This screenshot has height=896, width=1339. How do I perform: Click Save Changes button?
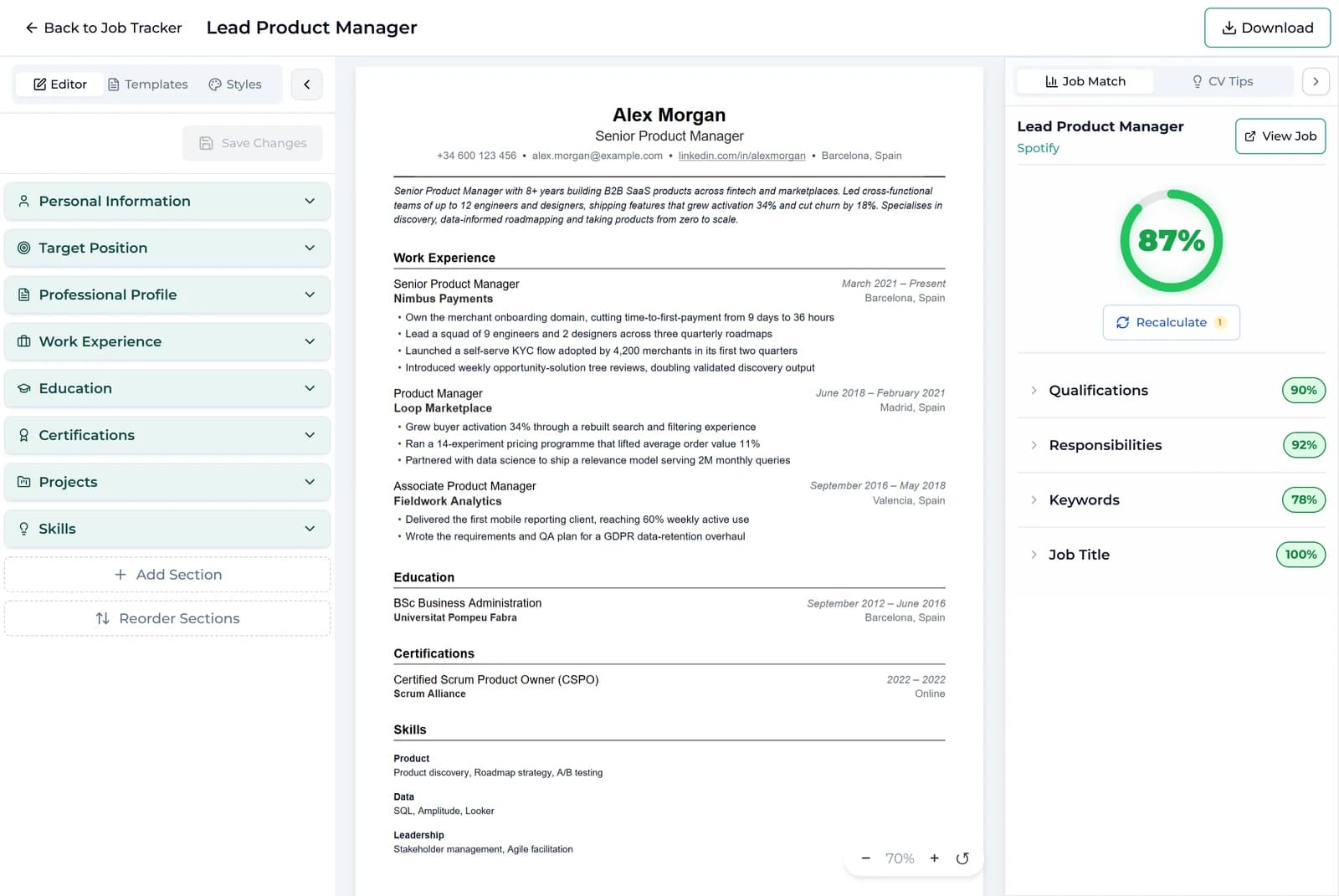pos(253,143)
